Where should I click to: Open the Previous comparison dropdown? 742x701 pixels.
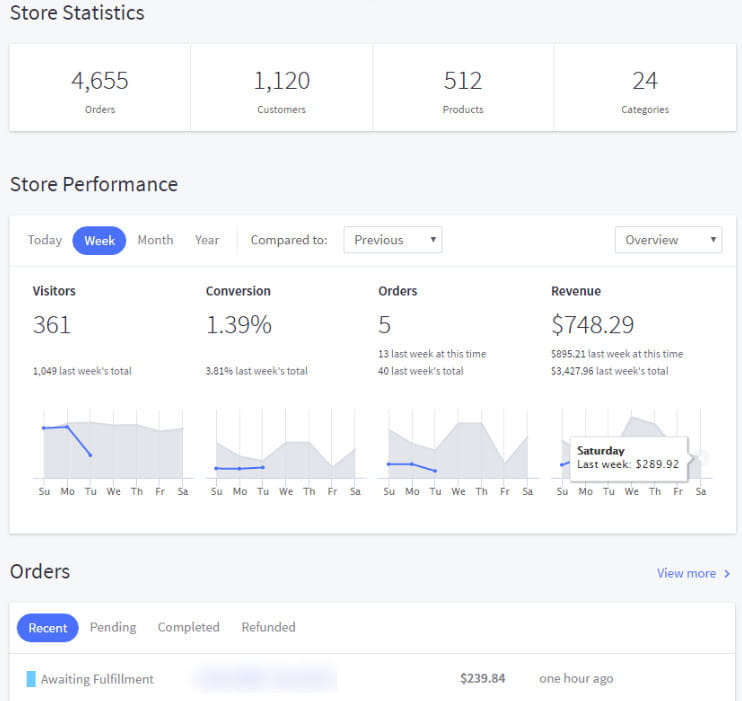pyautogui.click(x=393, y=240)
